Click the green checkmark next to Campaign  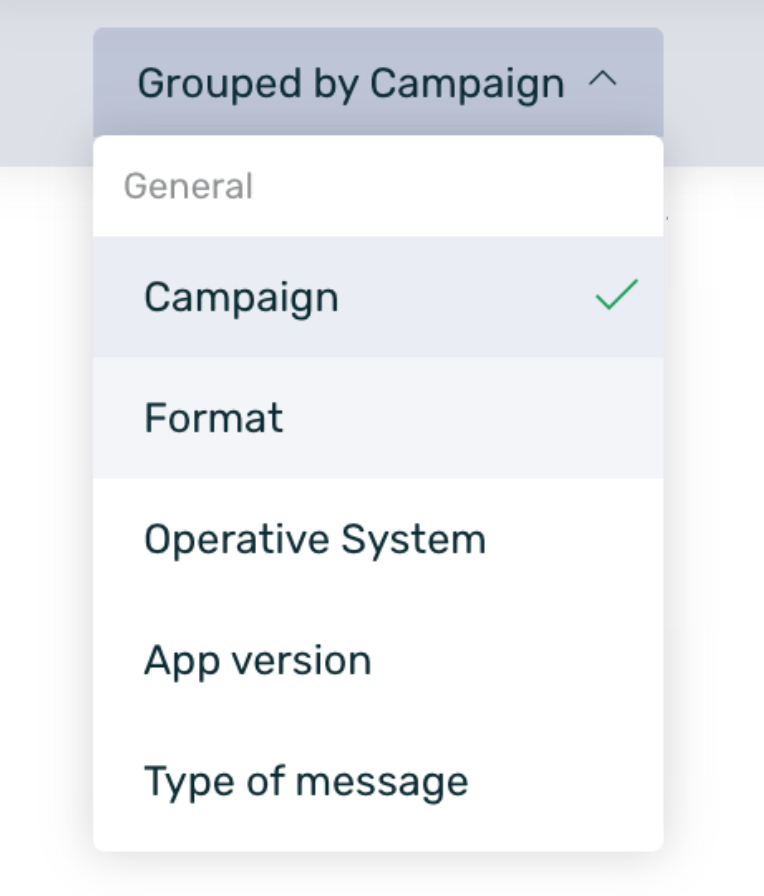(x=616, y=296)
